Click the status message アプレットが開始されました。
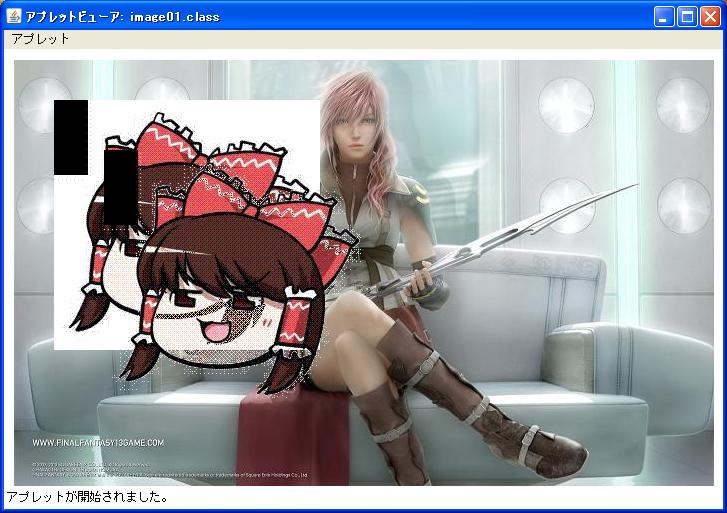This screenshot has height=513, width=727. point(88,497)
